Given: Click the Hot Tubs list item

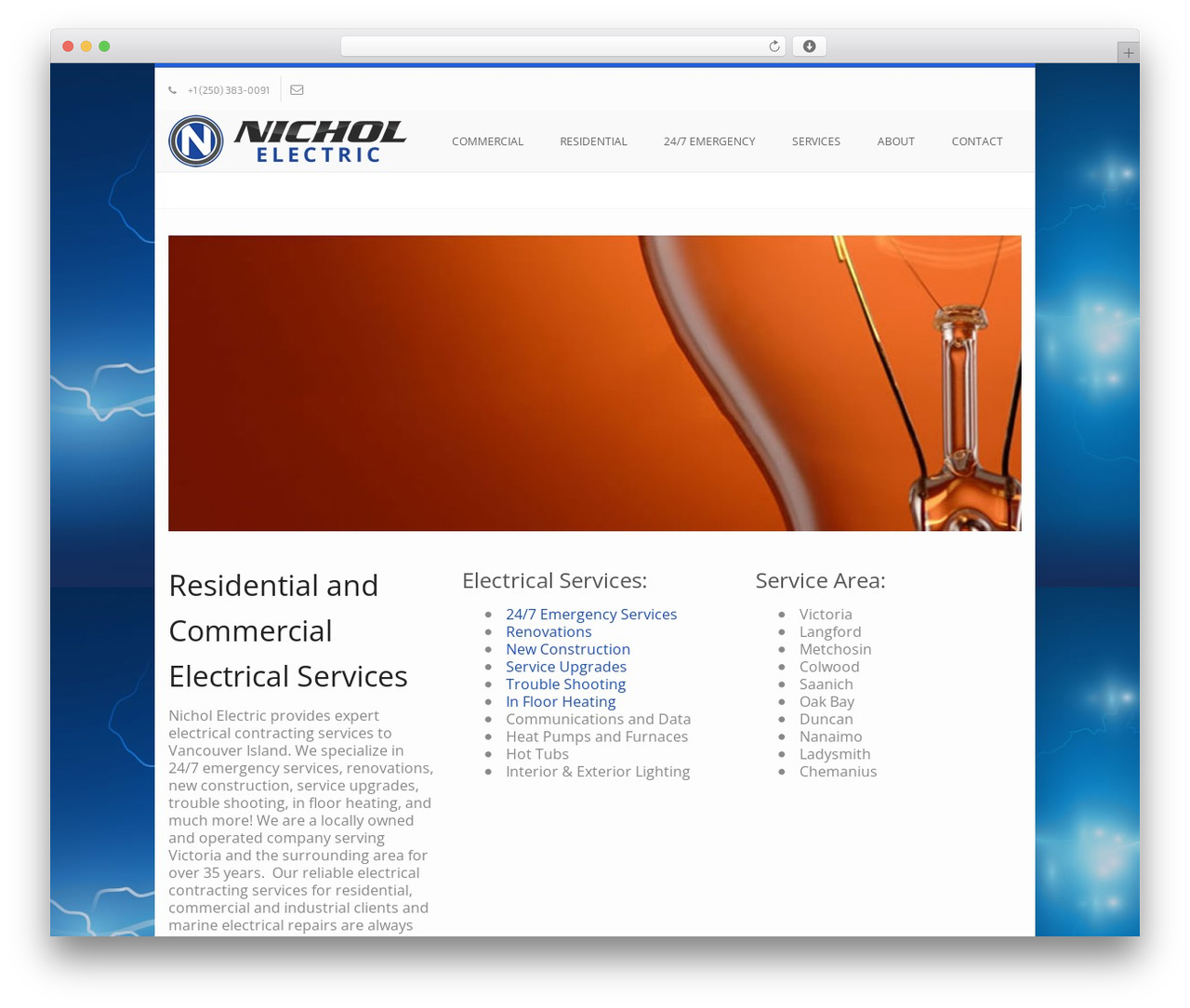Looking at the screenshot, I should [537, 754].
